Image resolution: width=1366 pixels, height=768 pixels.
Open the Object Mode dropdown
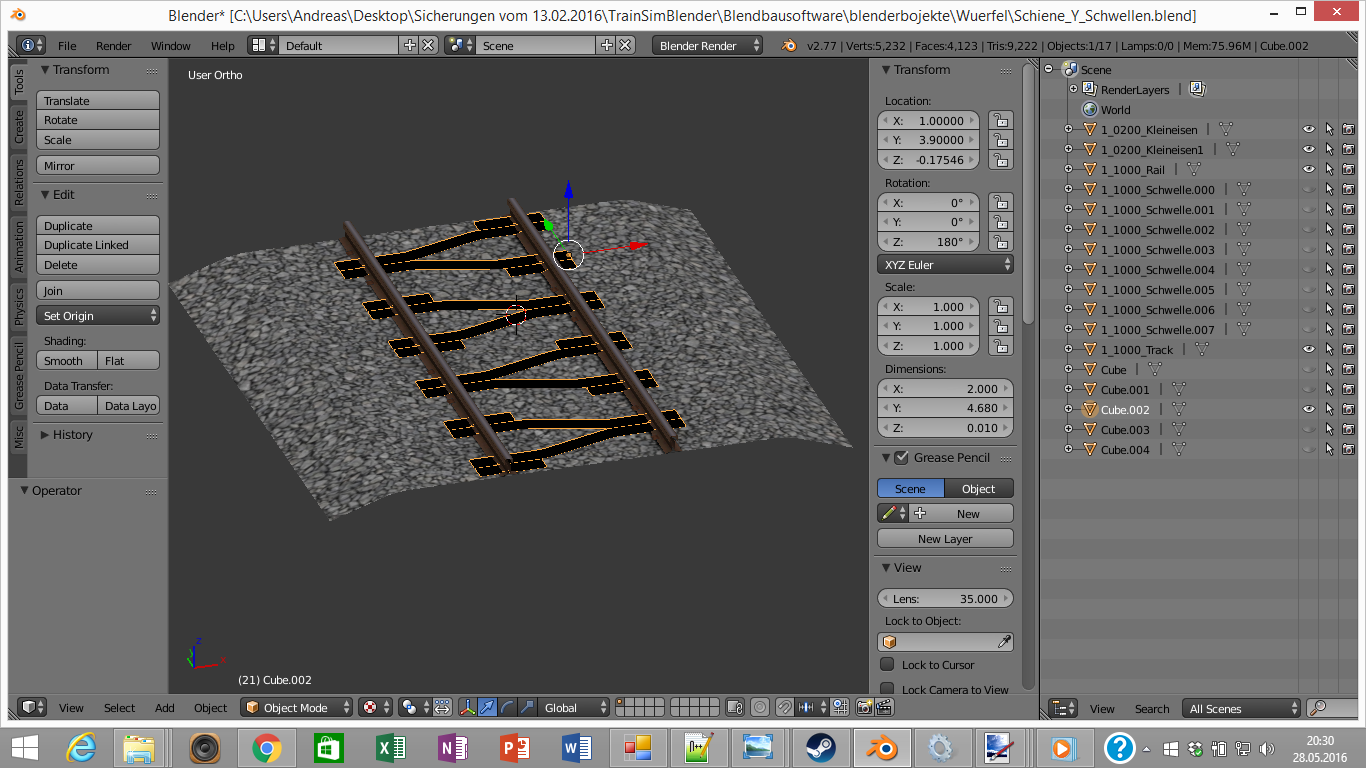coord(297,707)
